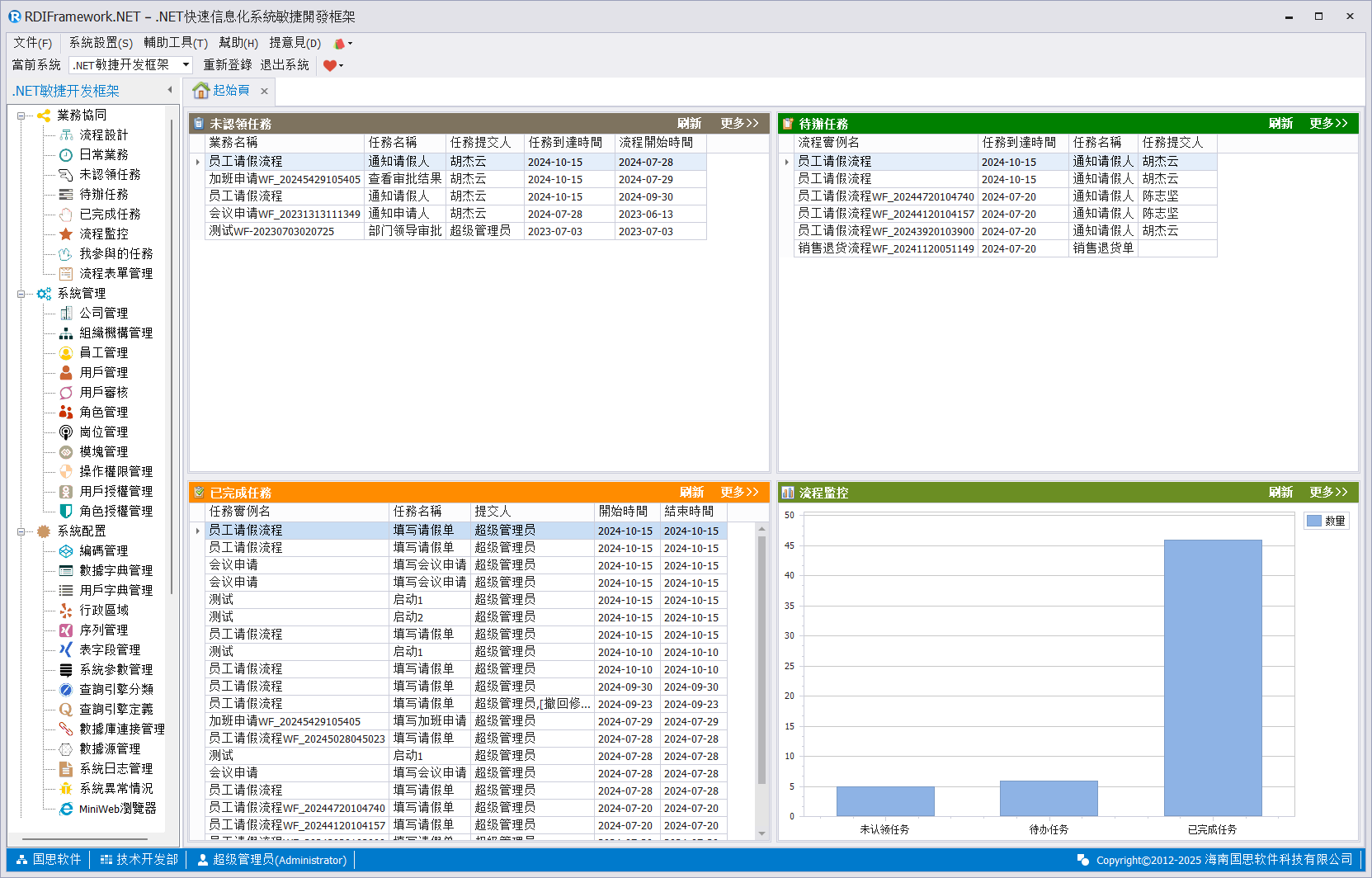Screen dimensions: 1372x878
Task: Click the 流程監控 star icon in sidebar
Action: 66,234
